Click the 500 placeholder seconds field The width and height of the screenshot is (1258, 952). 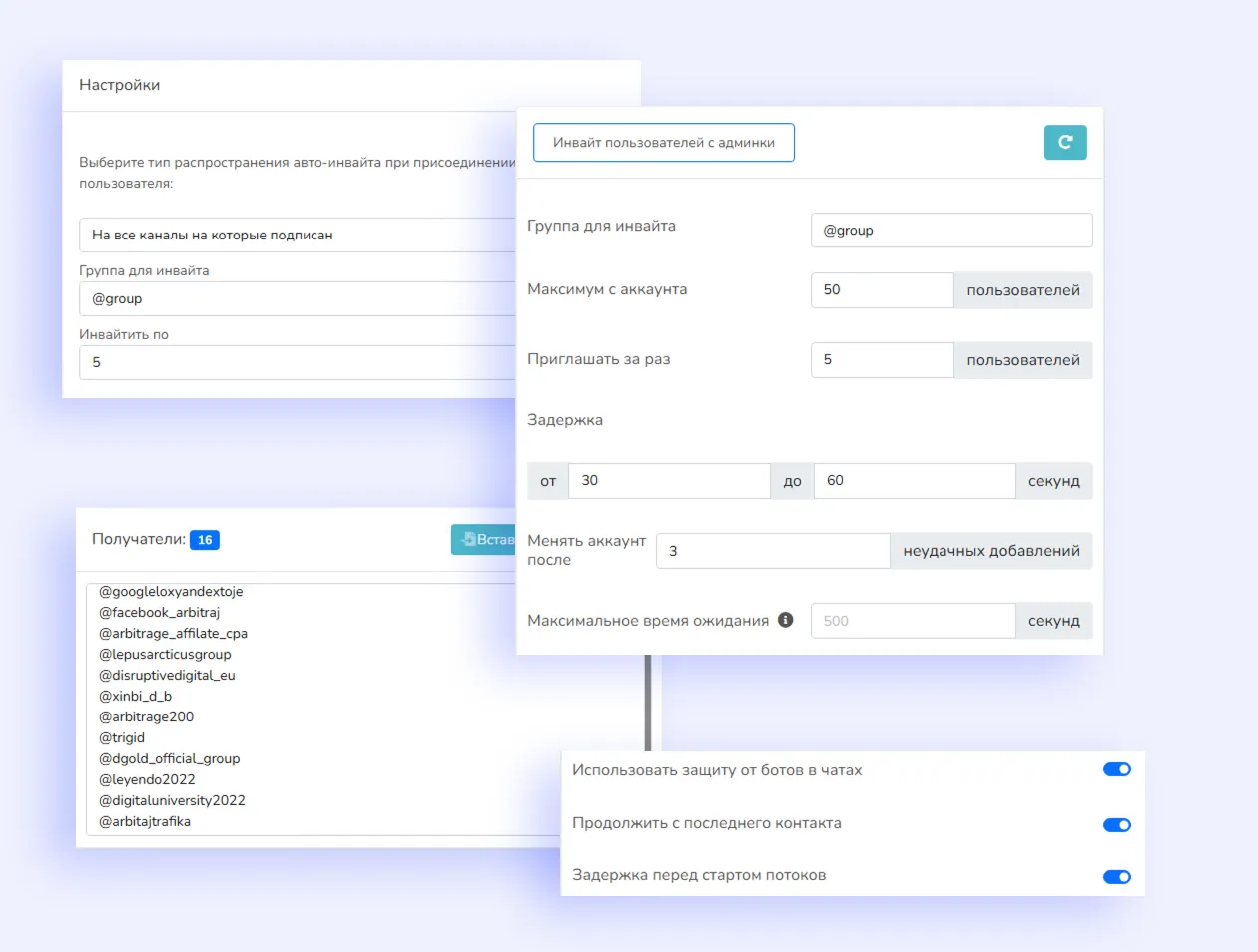[912, 620]
